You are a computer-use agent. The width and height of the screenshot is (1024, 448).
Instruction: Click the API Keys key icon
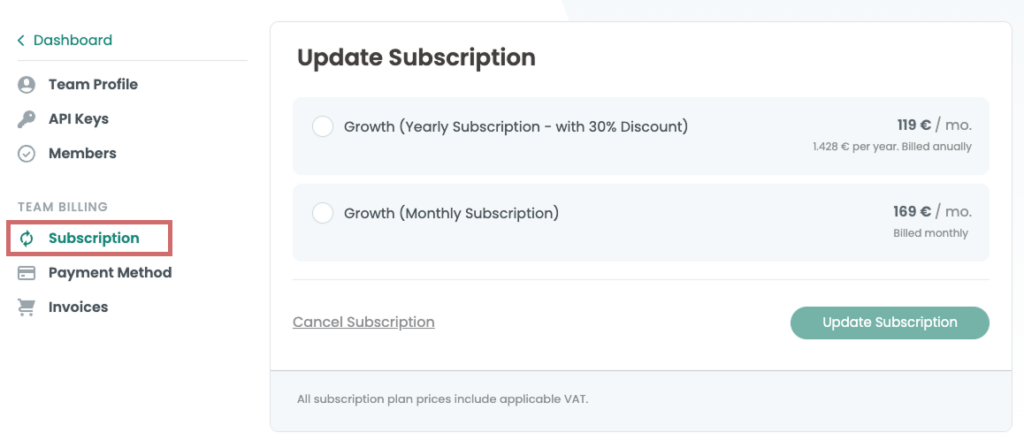(x=26, y=120)
